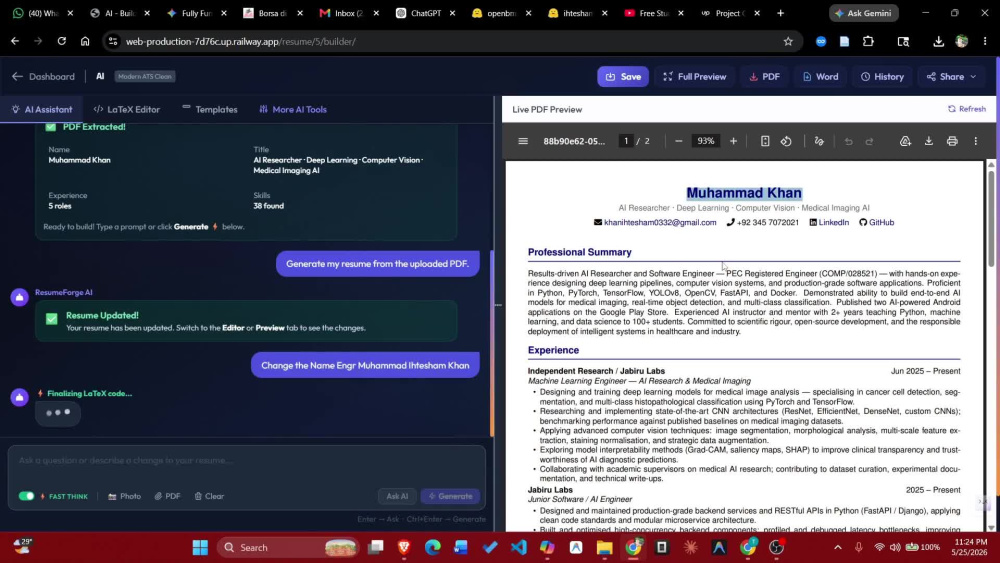Export resume as PDF from header
Image resolution: width=1000 pixels, height=563 pixels.
coord(764,77)
